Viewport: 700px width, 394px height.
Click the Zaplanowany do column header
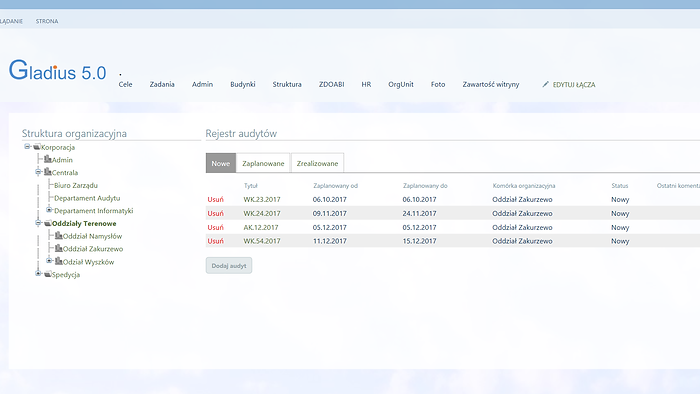tap(425, 186)
